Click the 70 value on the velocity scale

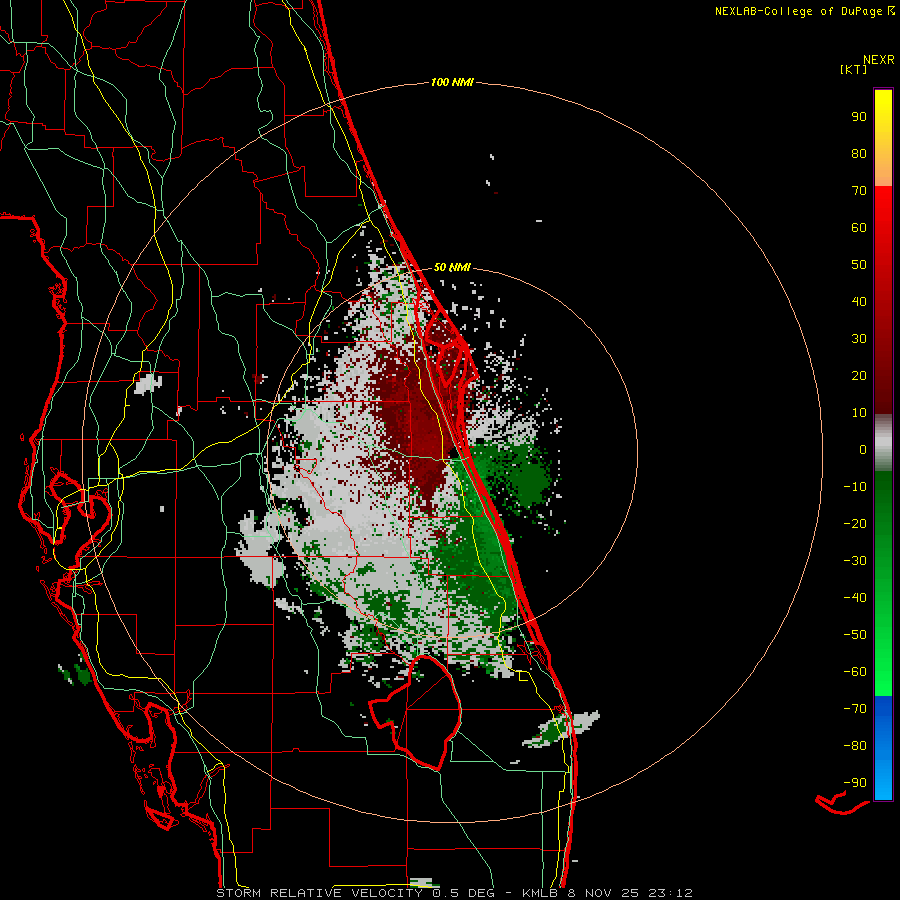click(859, 191)
